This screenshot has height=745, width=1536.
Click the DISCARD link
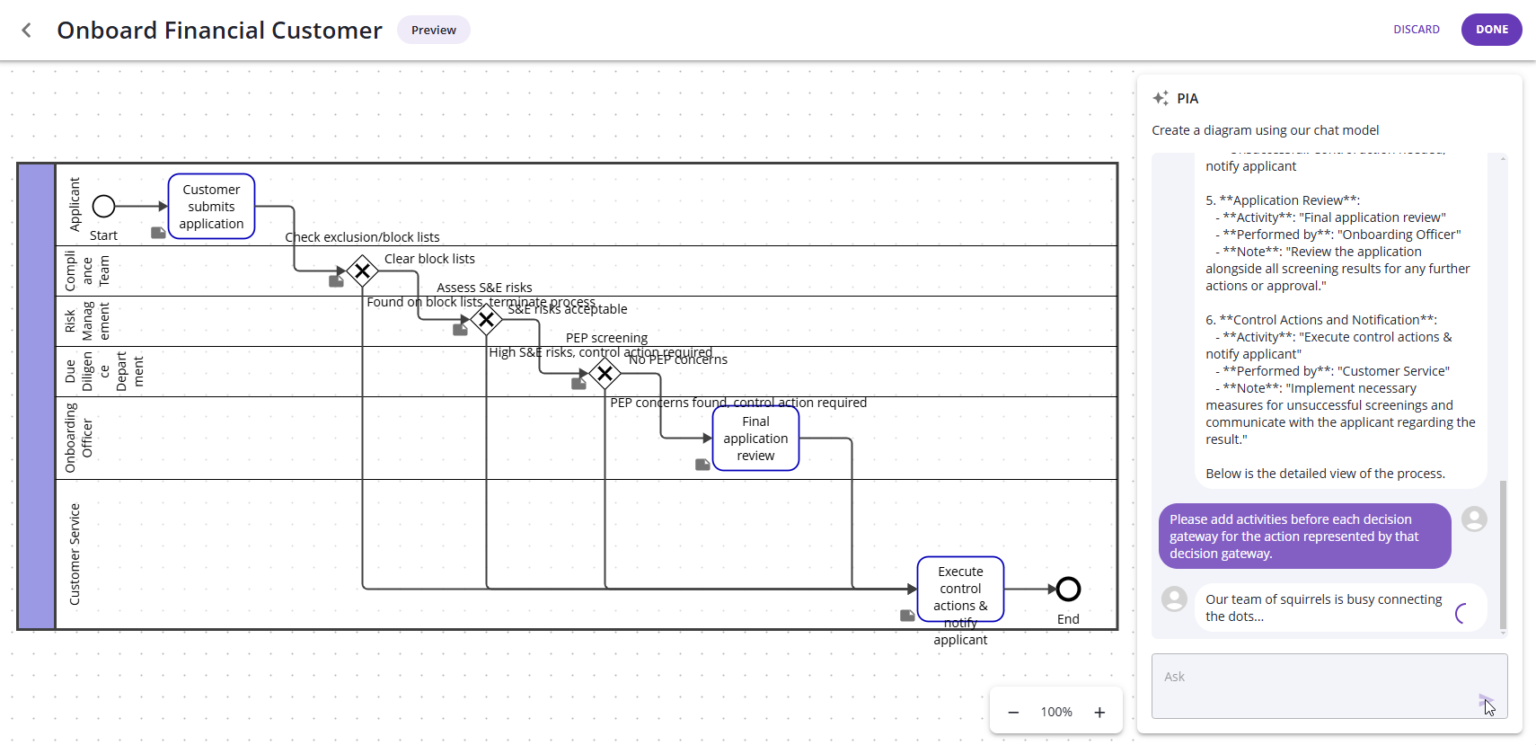(1417, 29)
